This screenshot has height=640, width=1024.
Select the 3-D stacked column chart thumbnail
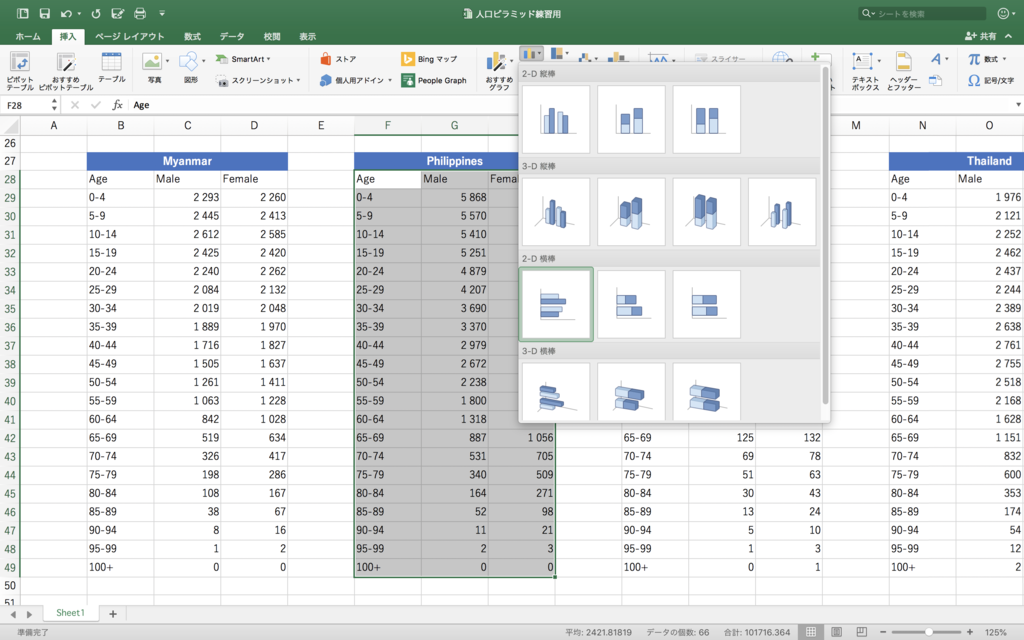(632, 212)
